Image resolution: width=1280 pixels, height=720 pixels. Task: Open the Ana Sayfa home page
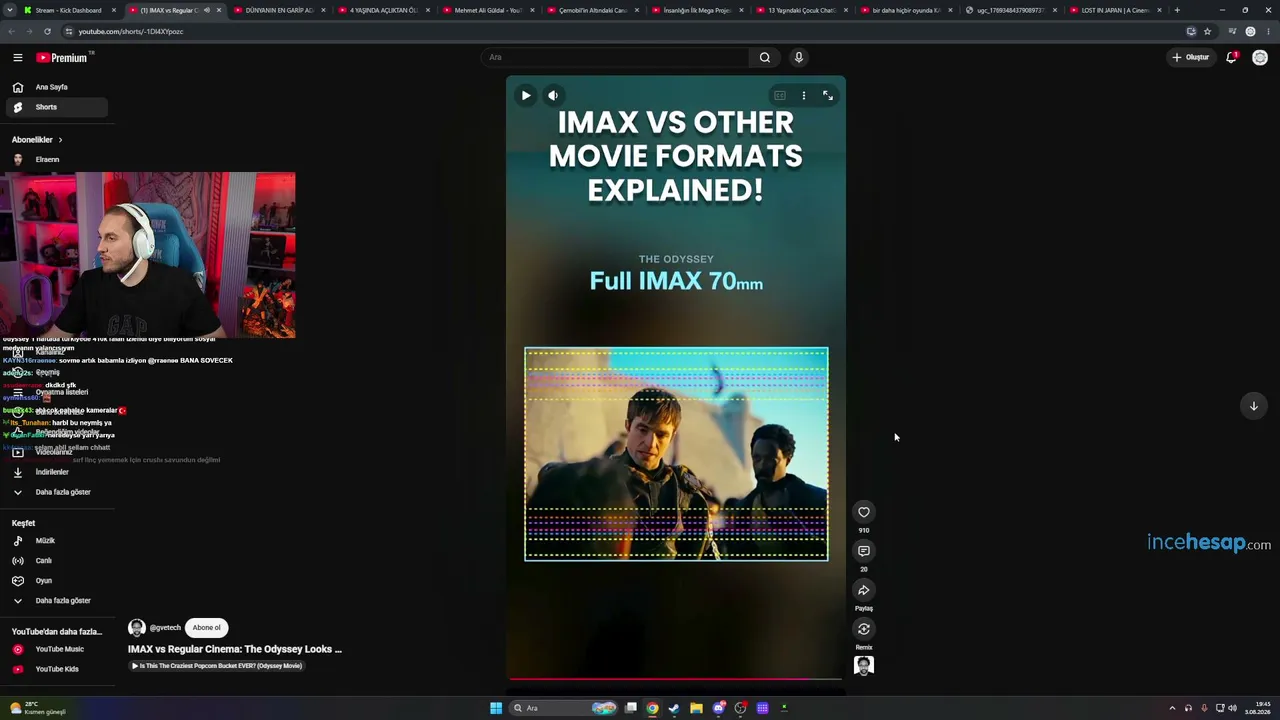click(56, 87)
